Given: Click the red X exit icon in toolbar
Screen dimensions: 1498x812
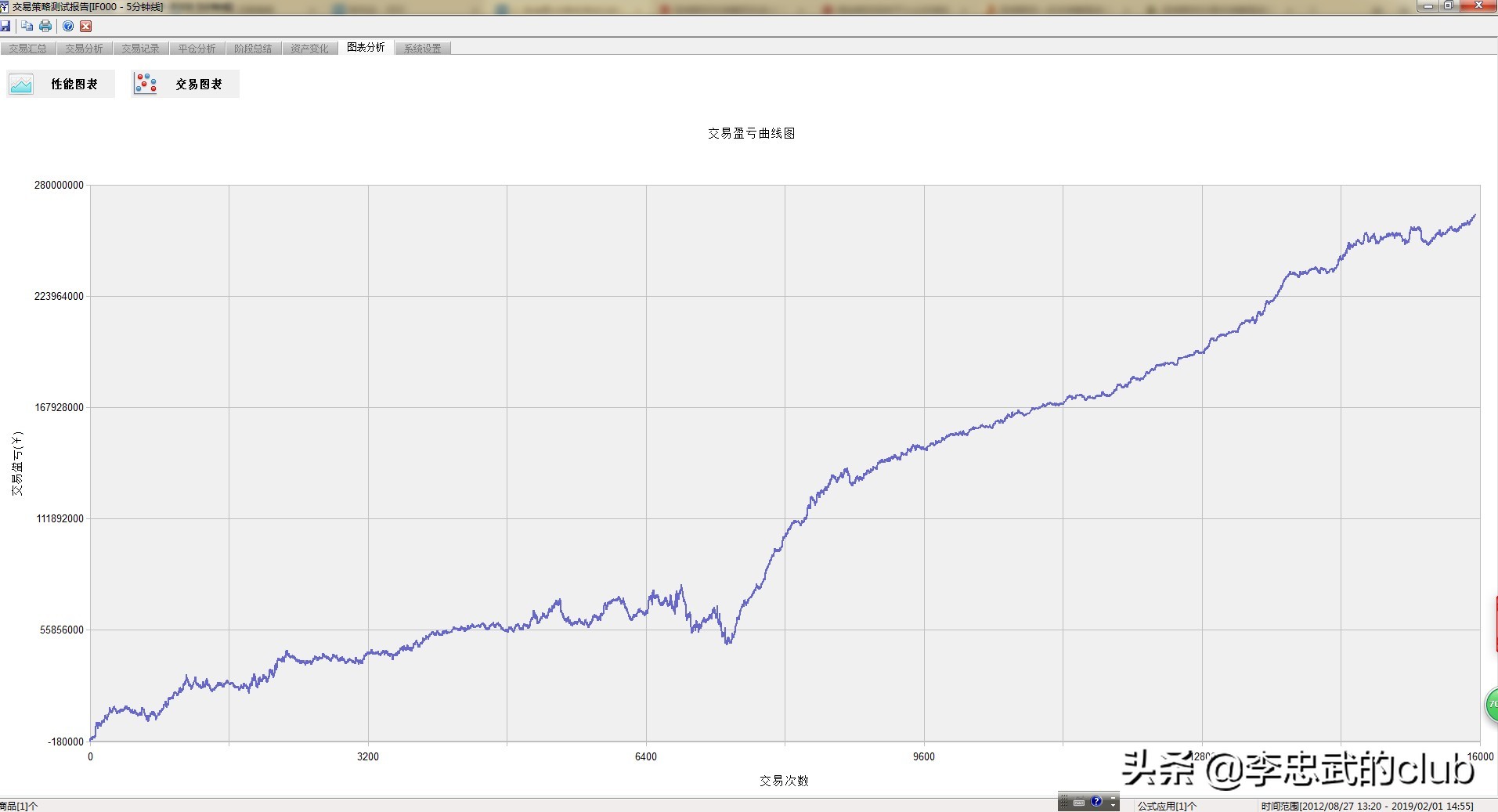Looking at the screenshot, I should coord(86,26).
